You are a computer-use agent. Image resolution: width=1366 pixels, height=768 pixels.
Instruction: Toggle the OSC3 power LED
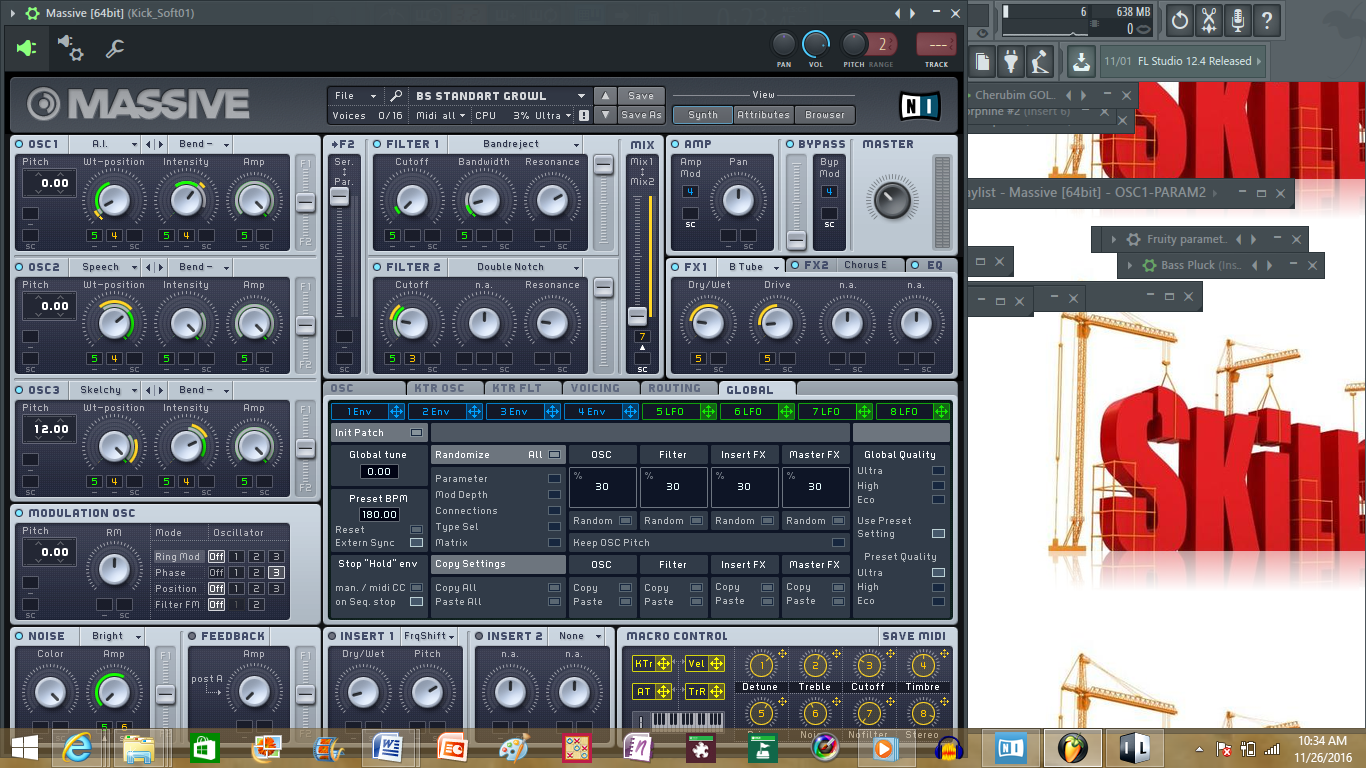coord(19,390)
